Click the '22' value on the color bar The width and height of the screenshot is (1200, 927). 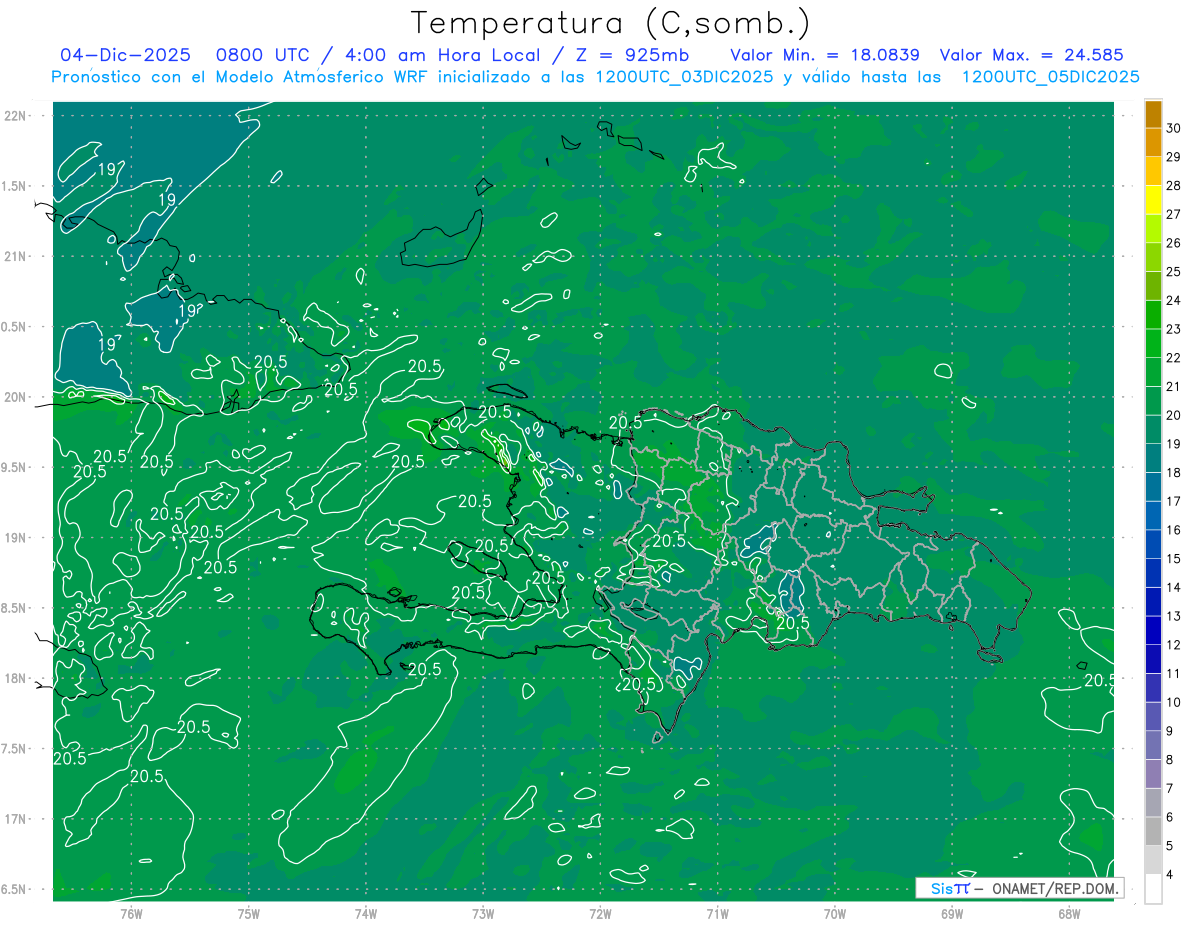pyautogui.click(x=1174, y=358)
